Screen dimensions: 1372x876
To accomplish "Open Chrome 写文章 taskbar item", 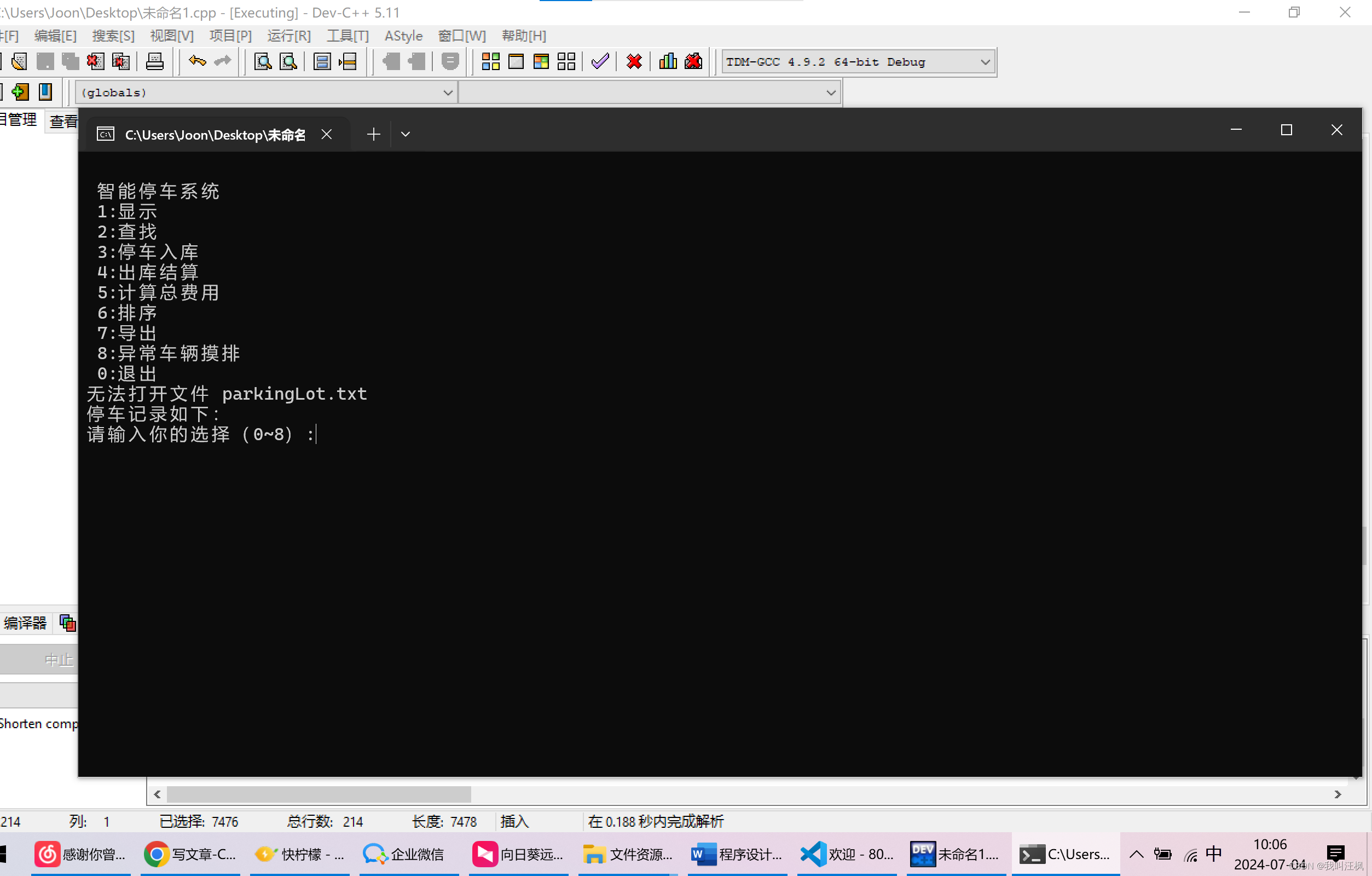I will 190,853.
